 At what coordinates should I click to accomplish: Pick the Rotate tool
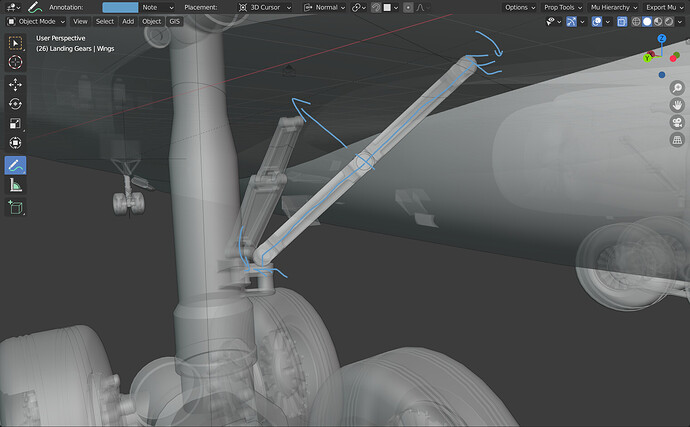tap(15, 104)
